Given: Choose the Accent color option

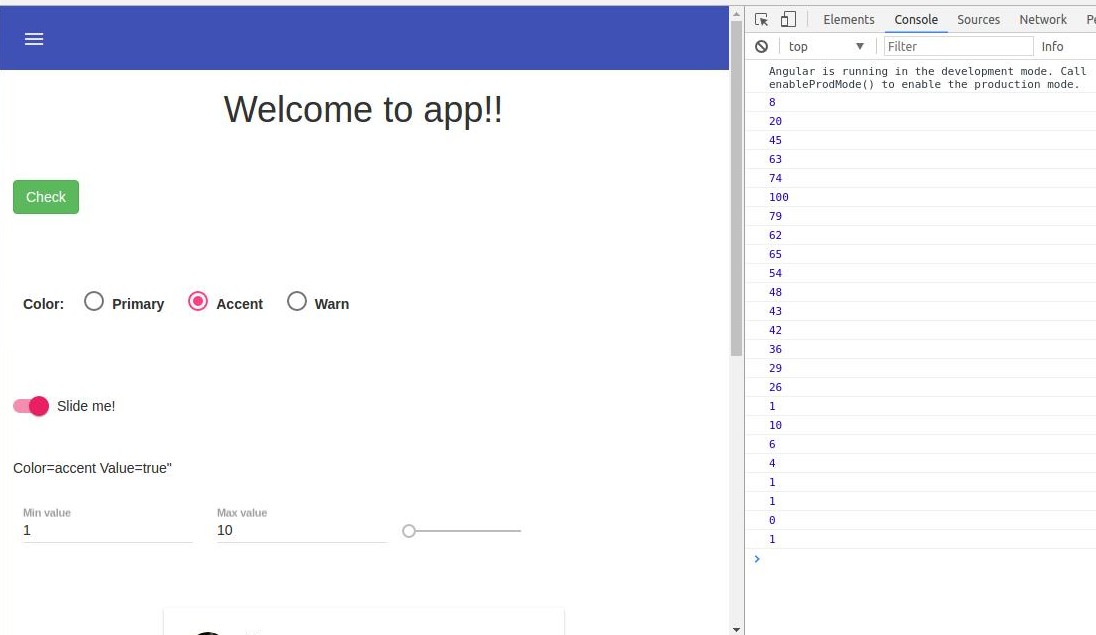Looking at the screenshot, I should click(x=197, y=301).
